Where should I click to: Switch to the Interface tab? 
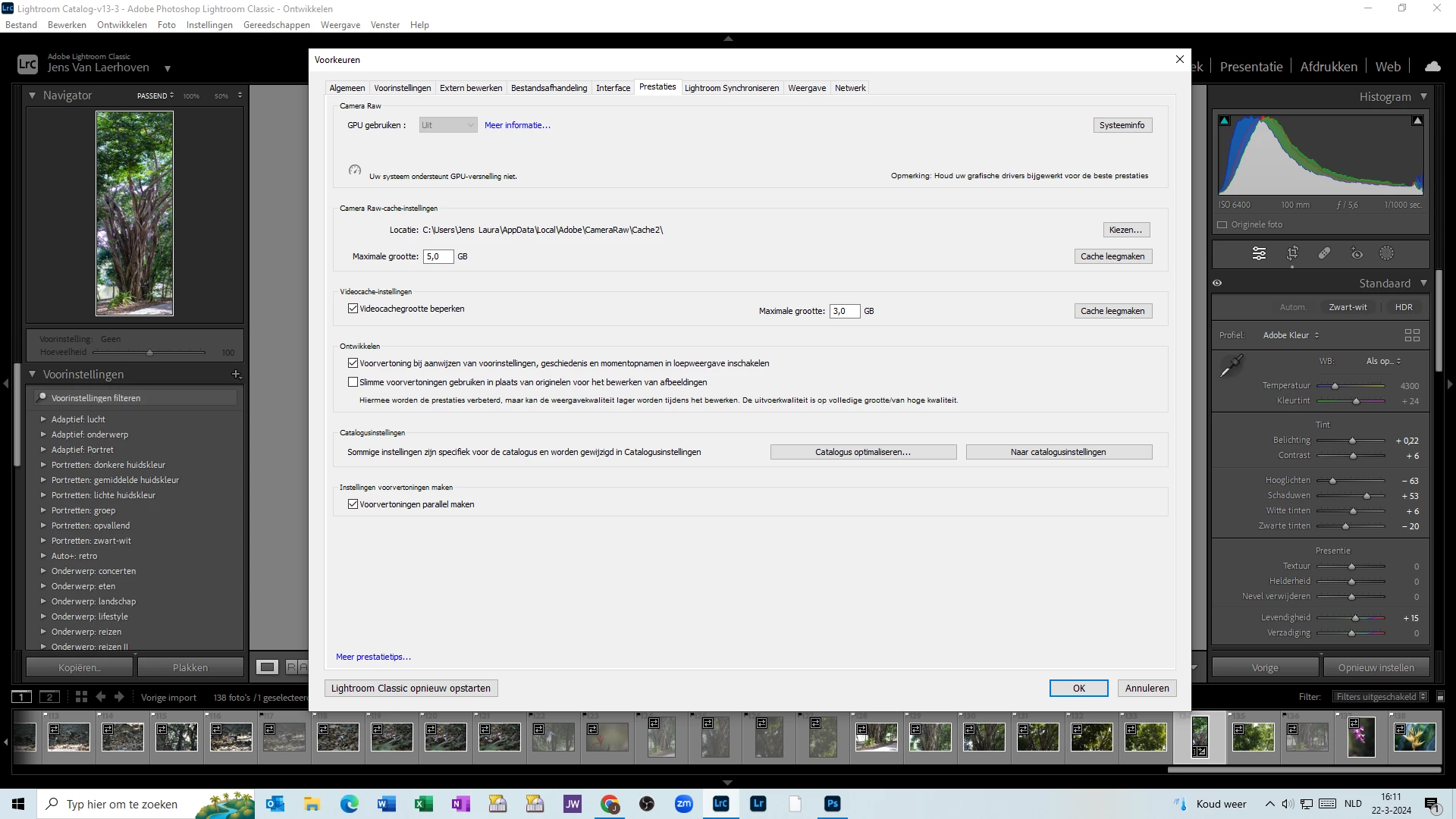[x=613, y=88]
